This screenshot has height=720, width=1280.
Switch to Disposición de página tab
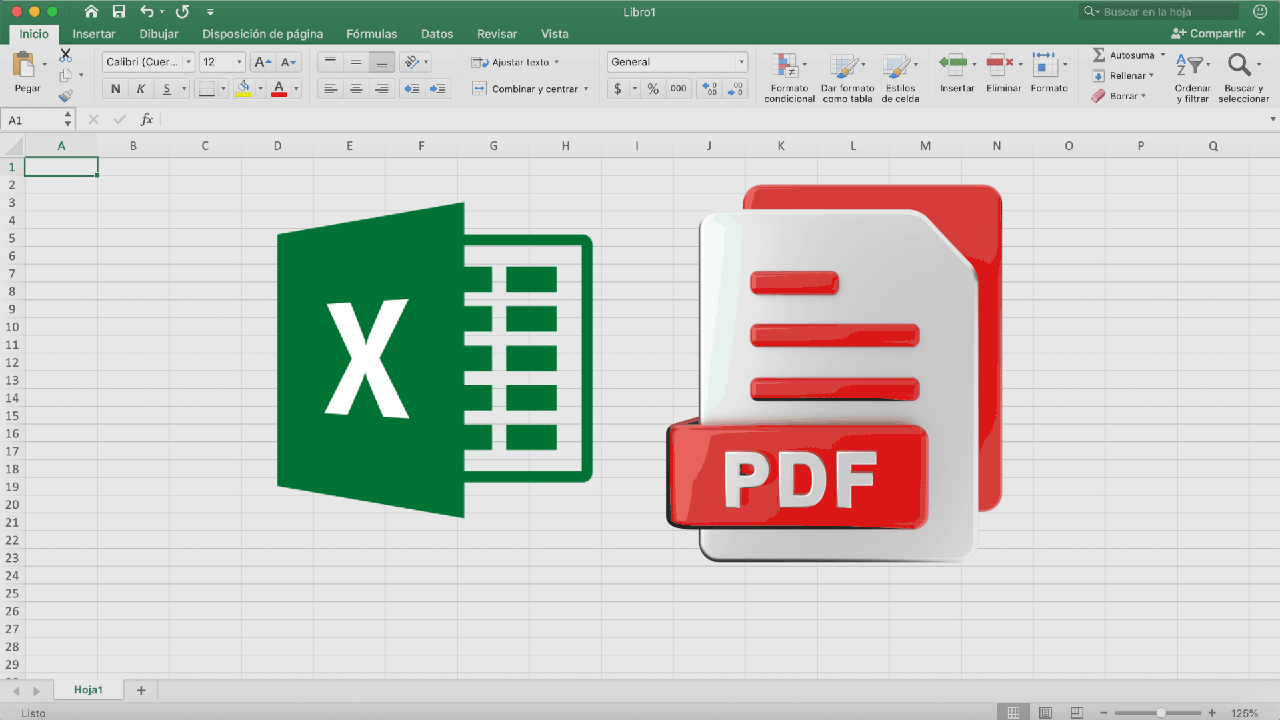click(263, 34)
